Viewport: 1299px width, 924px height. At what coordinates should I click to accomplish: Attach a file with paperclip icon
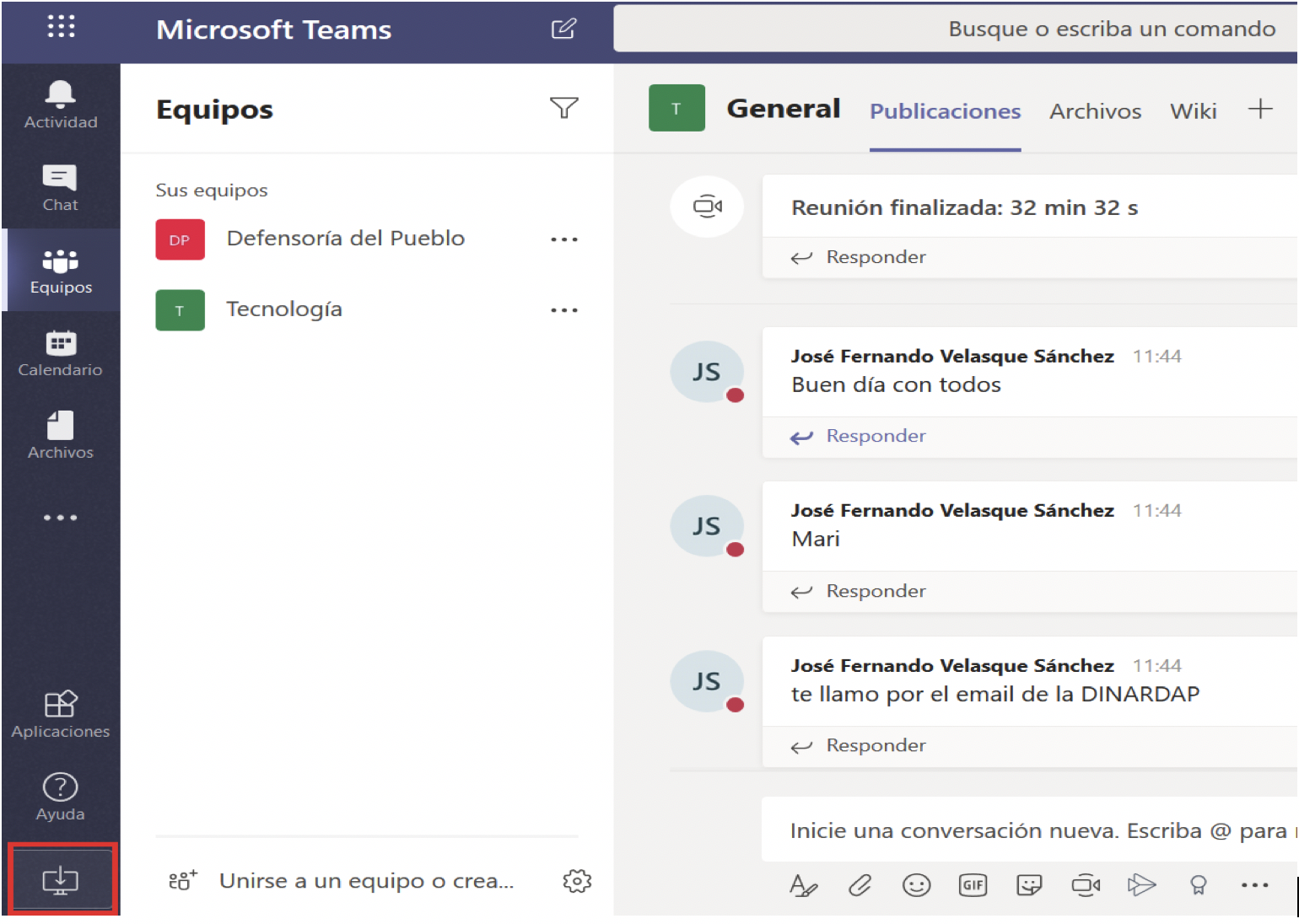tap(860, 885)
